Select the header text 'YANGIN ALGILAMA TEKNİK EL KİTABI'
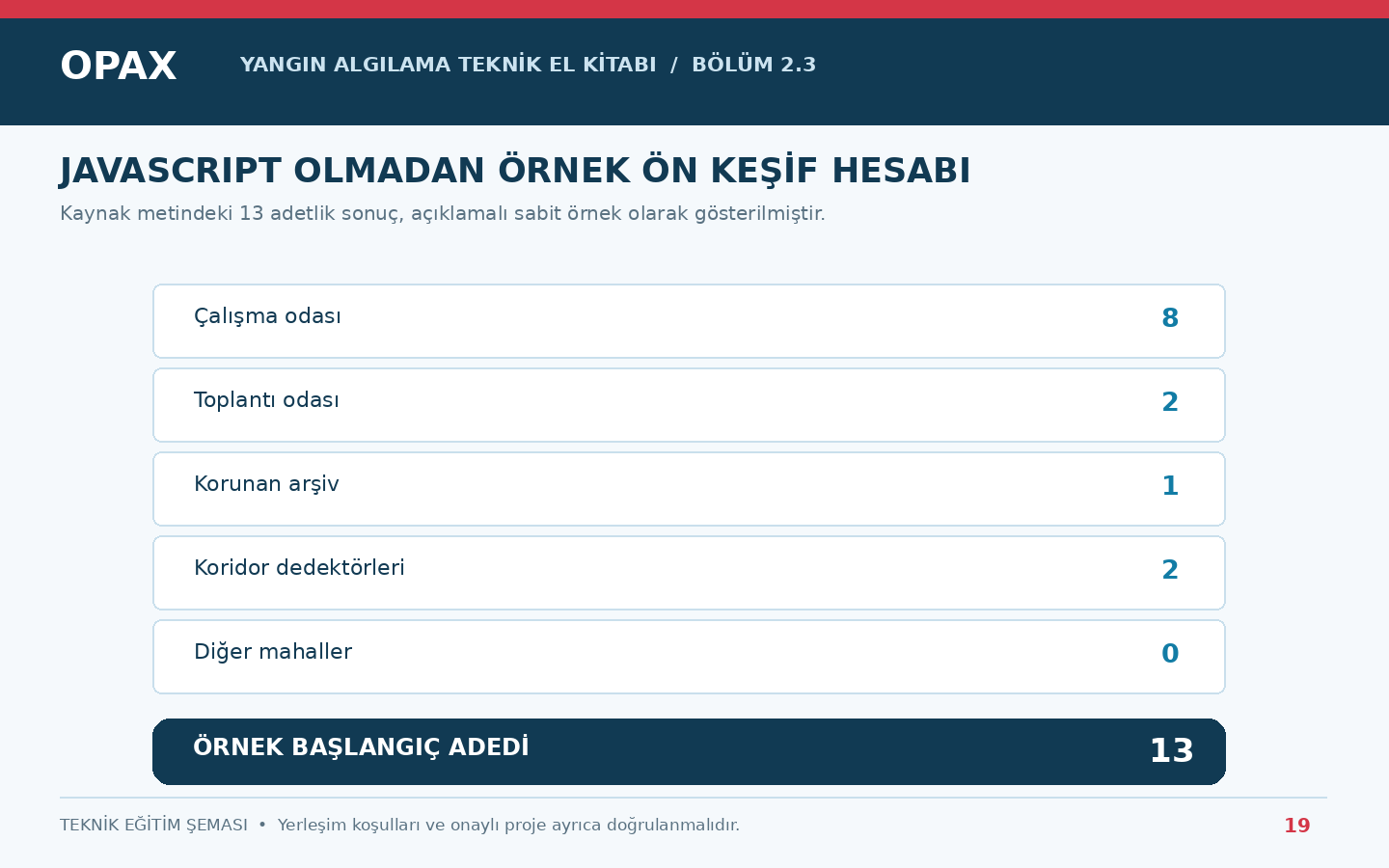 tap(448, 65)
